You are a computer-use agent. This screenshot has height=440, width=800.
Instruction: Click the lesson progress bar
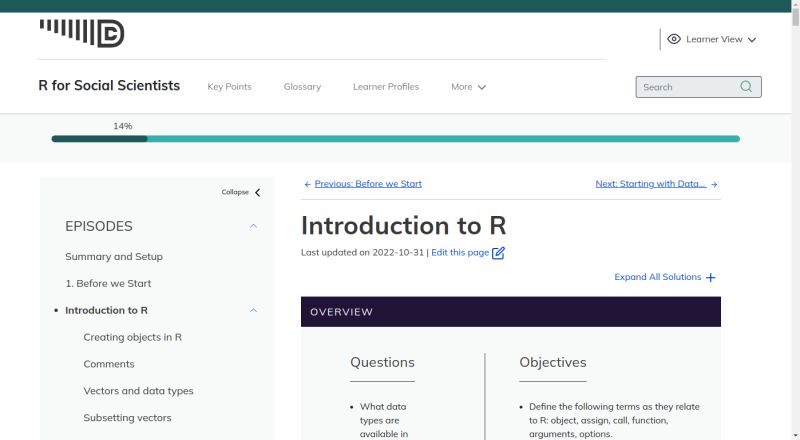click(x=395, y=139)
